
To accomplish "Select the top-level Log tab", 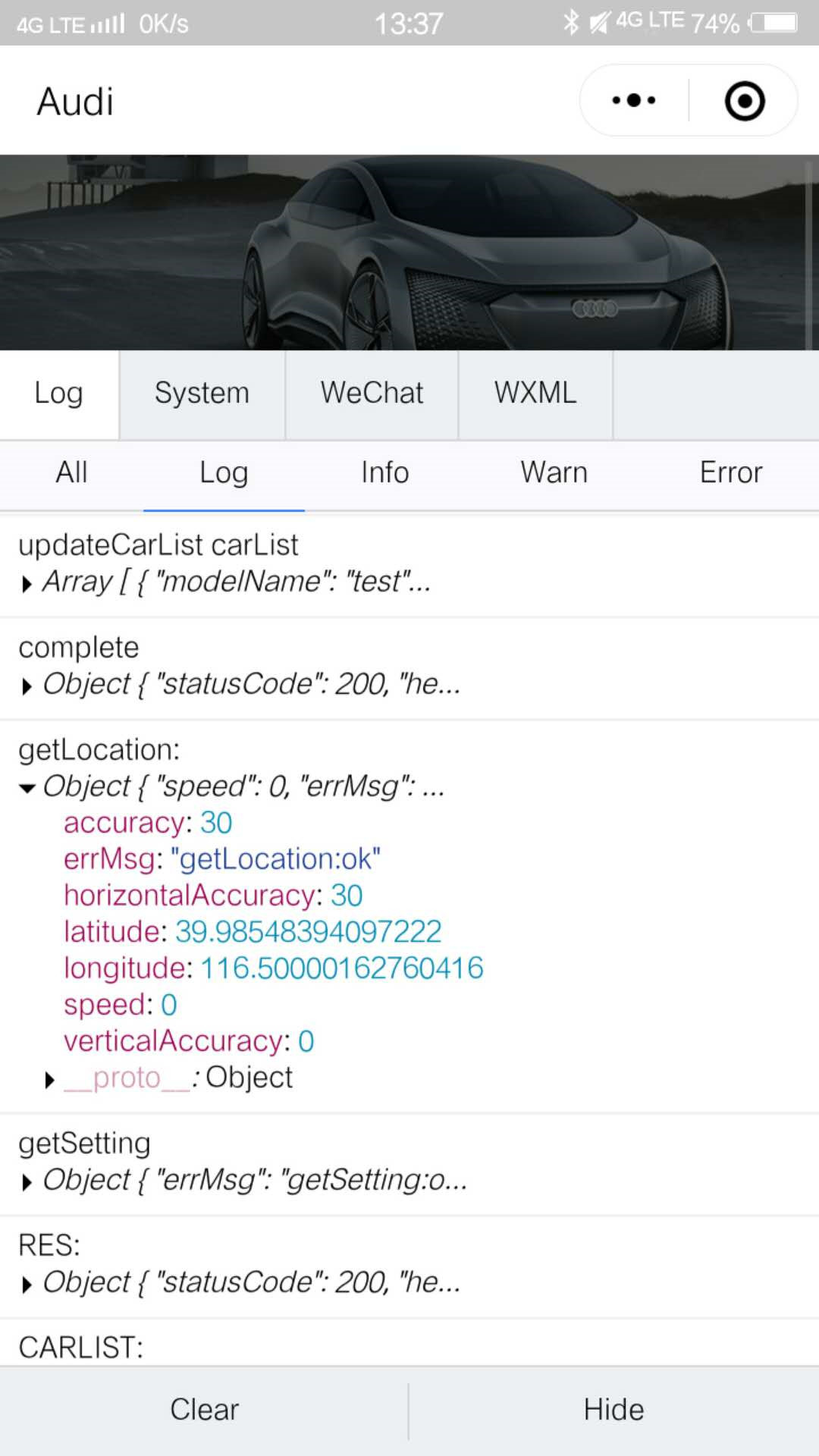I will 58,394.
